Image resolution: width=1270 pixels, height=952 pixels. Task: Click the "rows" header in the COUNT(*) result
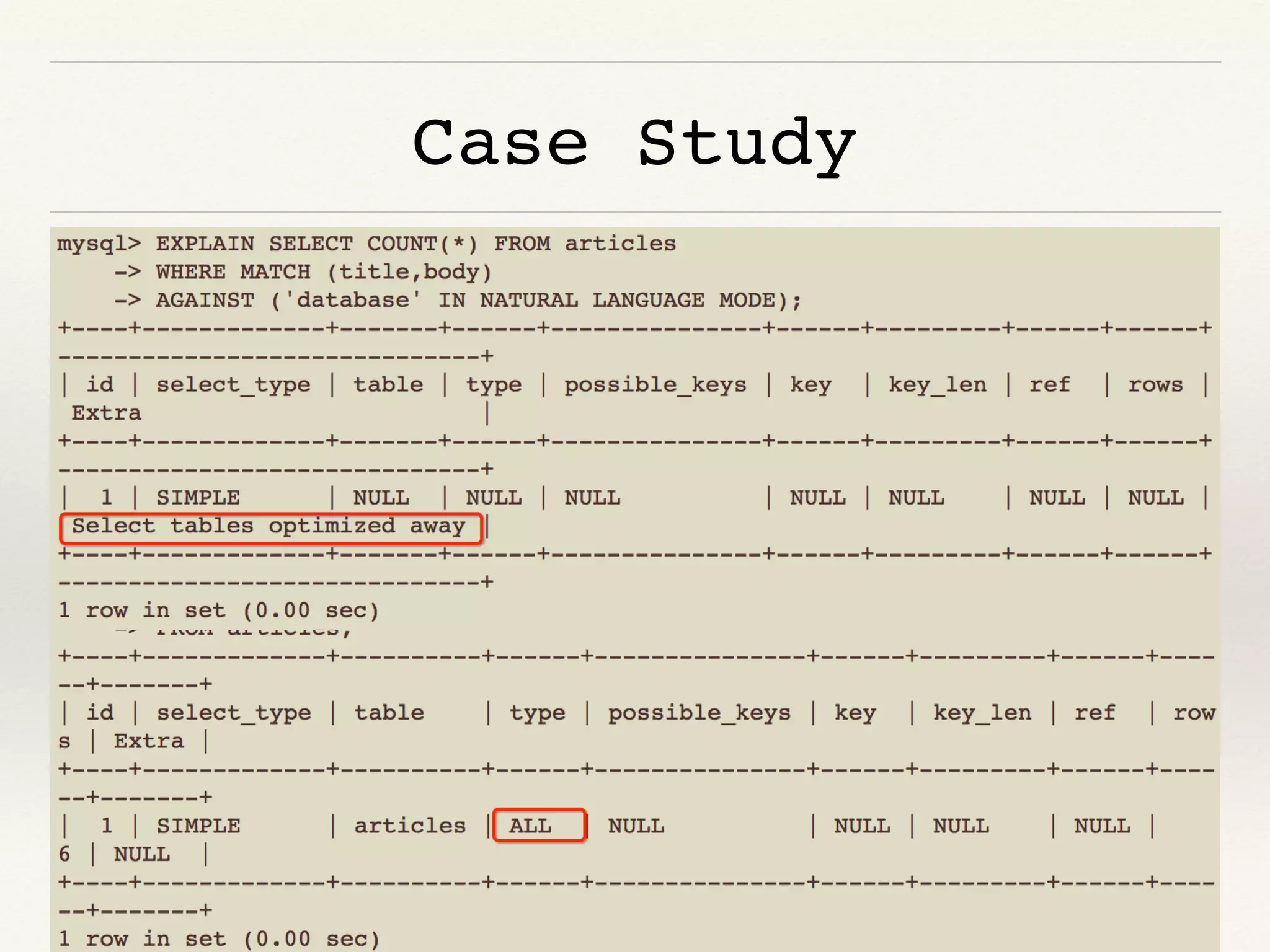tap(1155, 385)
